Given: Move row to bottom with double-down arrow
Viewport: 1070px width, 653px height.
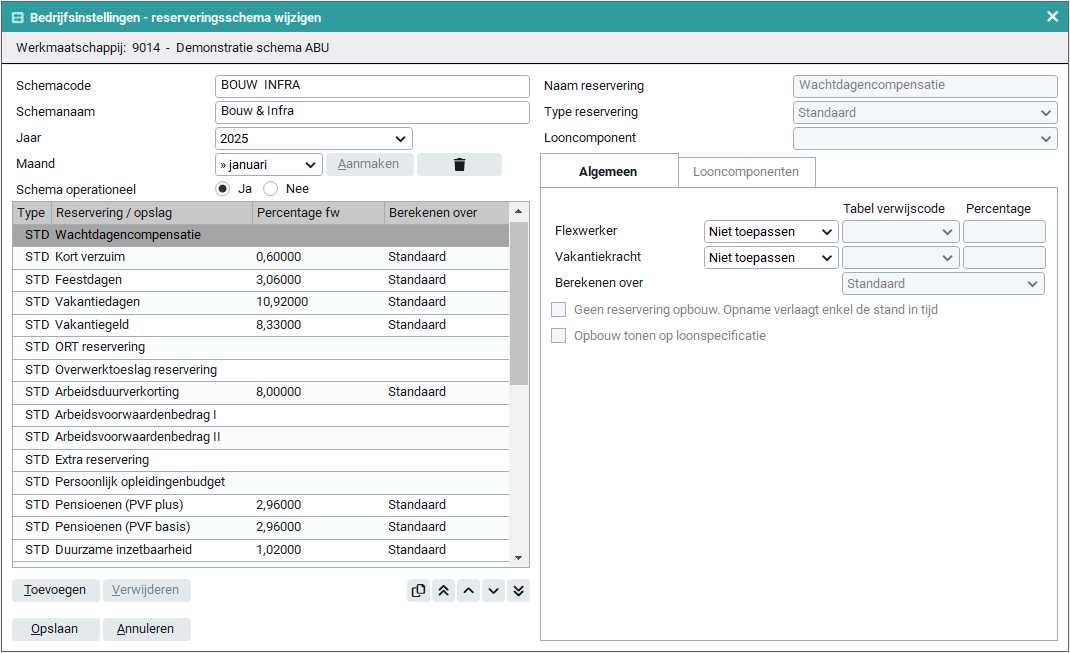Looking at the screenshot, I should [518, 590].
